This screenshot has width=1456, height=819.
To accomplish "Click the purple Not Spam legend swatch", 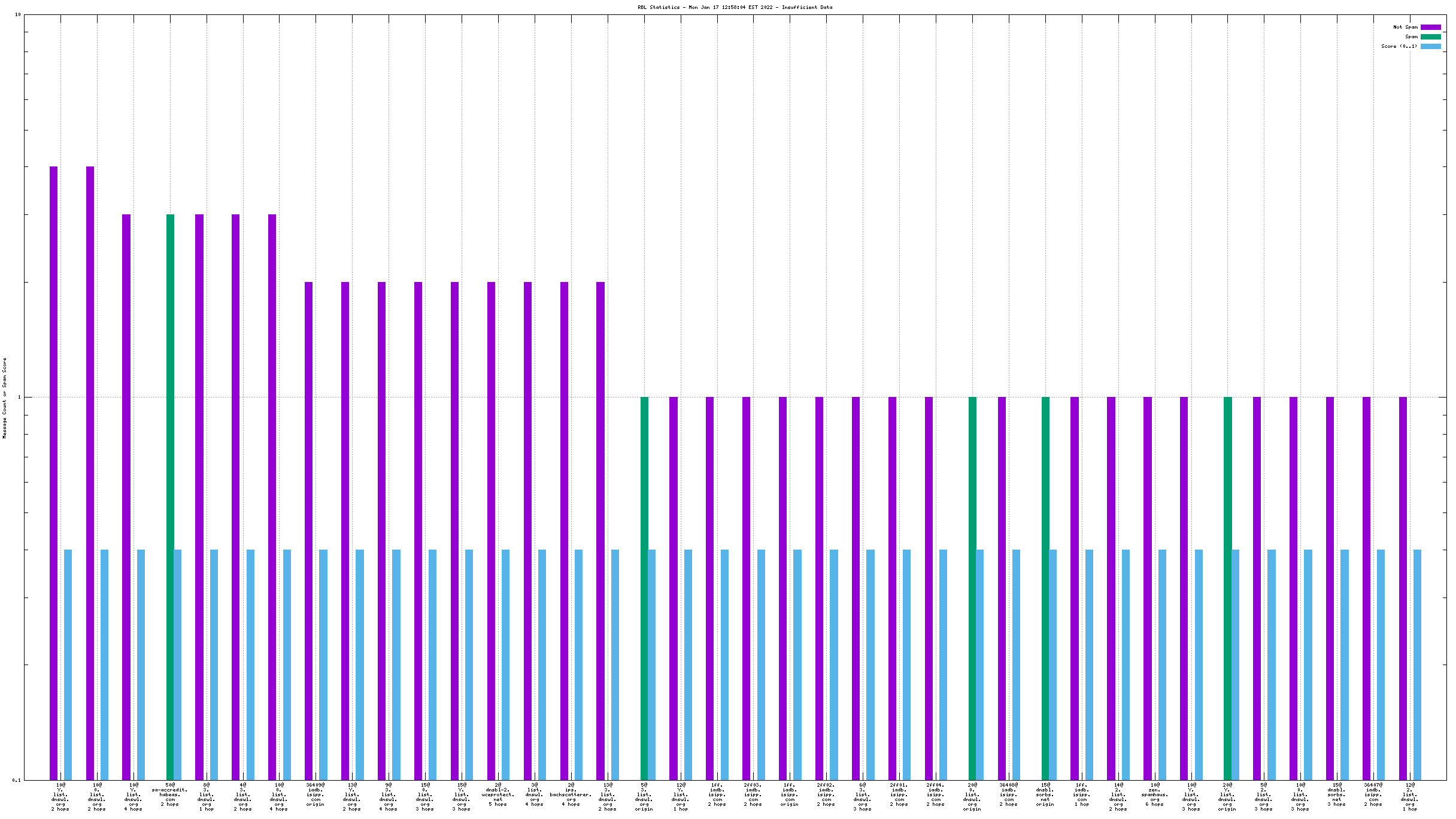I will 1430,27.
